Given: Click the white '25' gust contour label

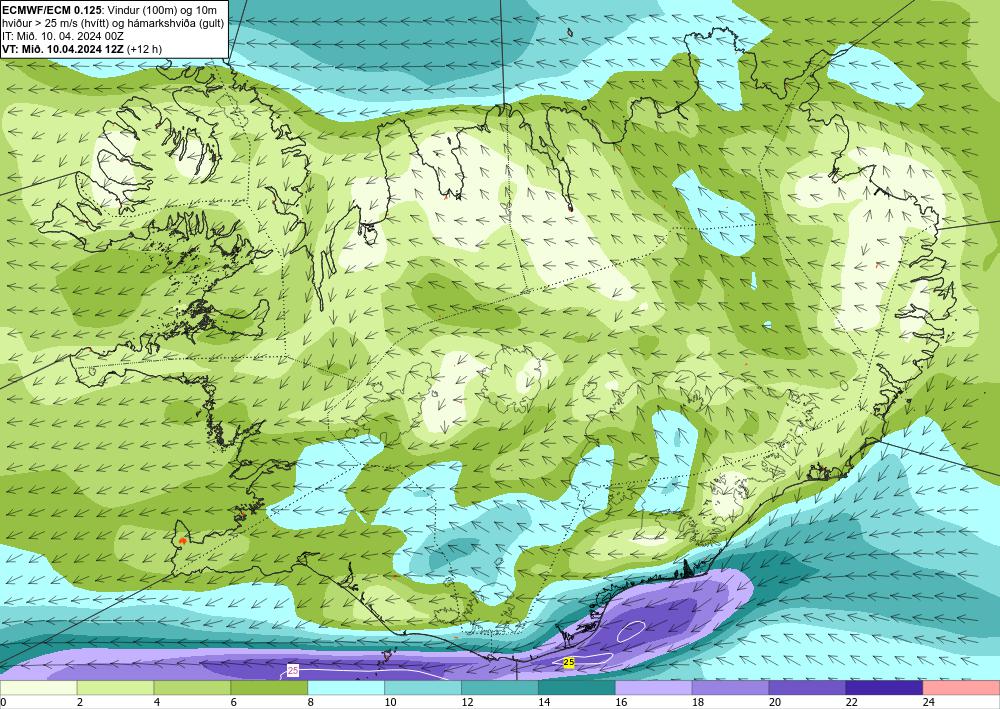Looking at the screenshot, I should [293, 671].
